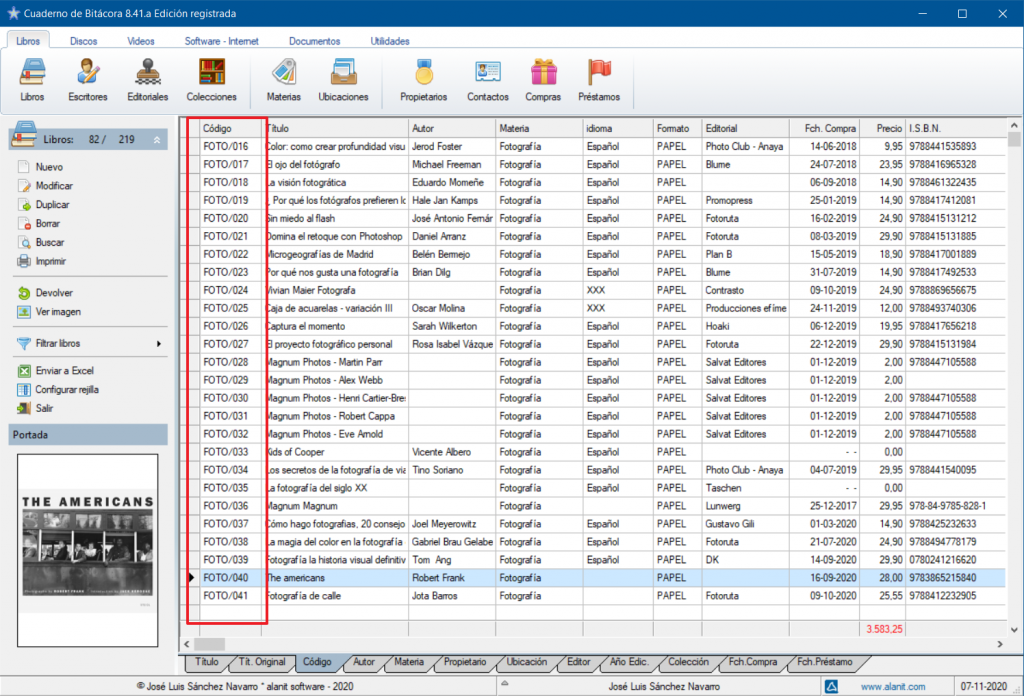1024x696 pixels.
Task: Click Enviar a Excel
Action: [64, 371]
